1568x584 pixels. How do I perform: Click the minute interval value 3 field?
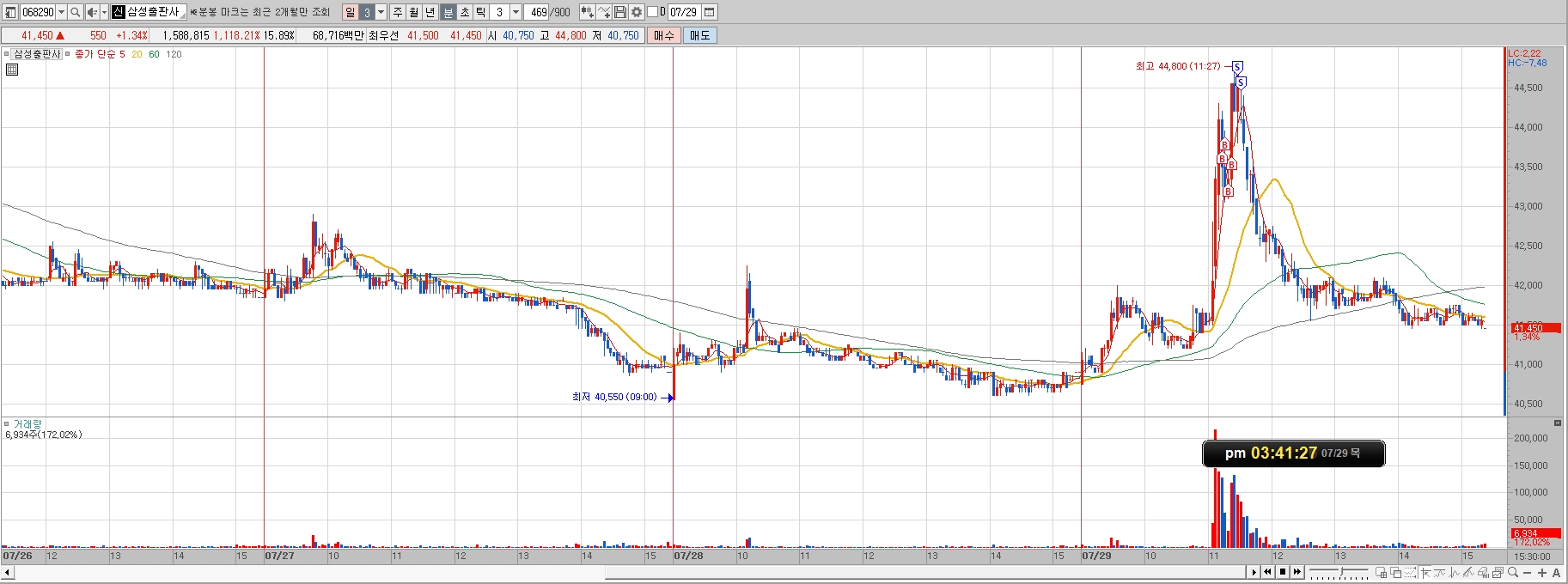(x=500, y=12)
